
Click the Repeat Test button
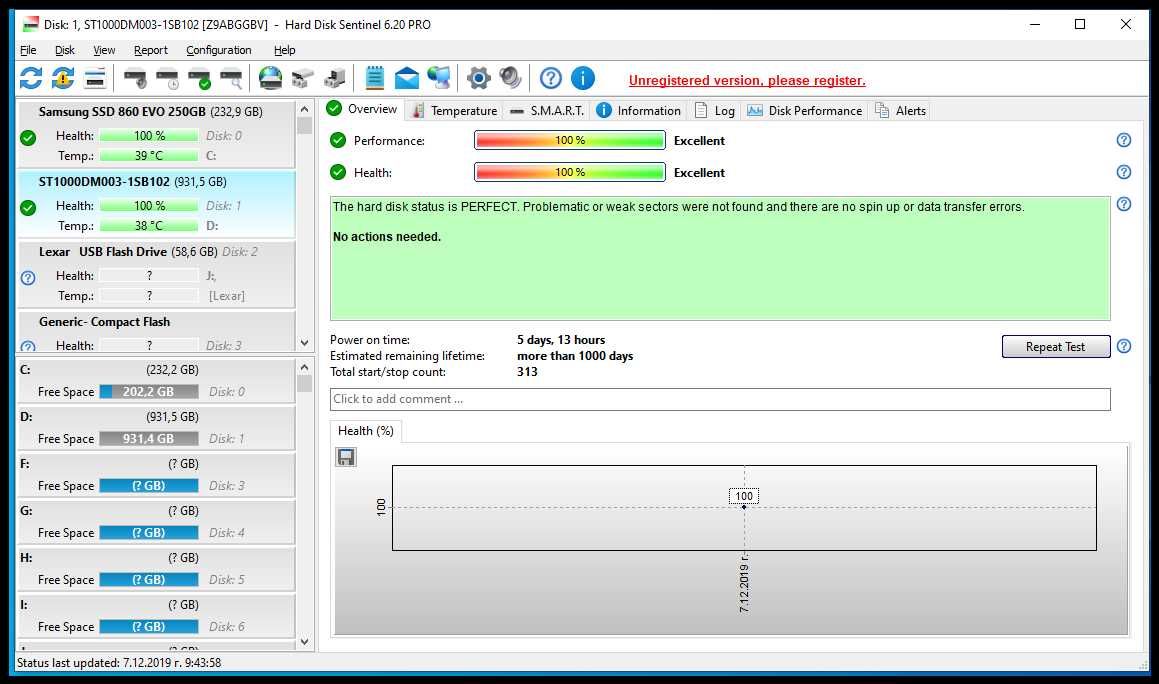pos(1056,346)
